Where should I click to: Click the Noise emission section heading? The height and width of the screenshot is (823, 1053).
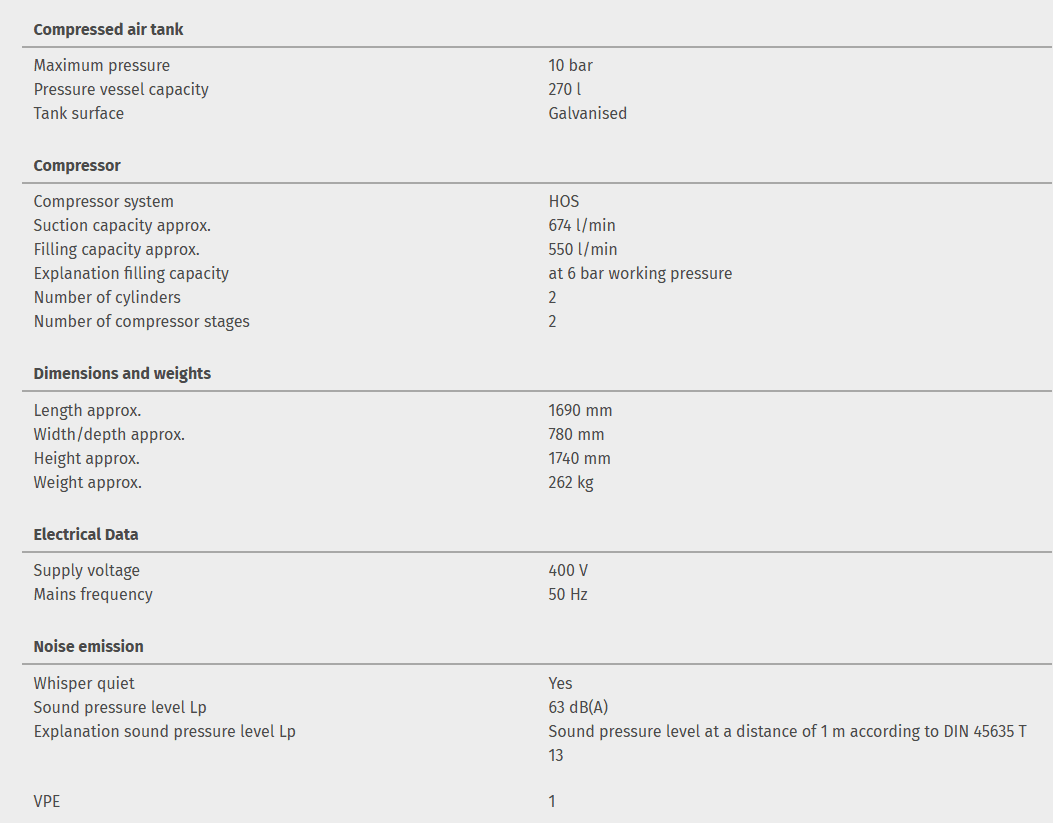click(x=88, y=646)
